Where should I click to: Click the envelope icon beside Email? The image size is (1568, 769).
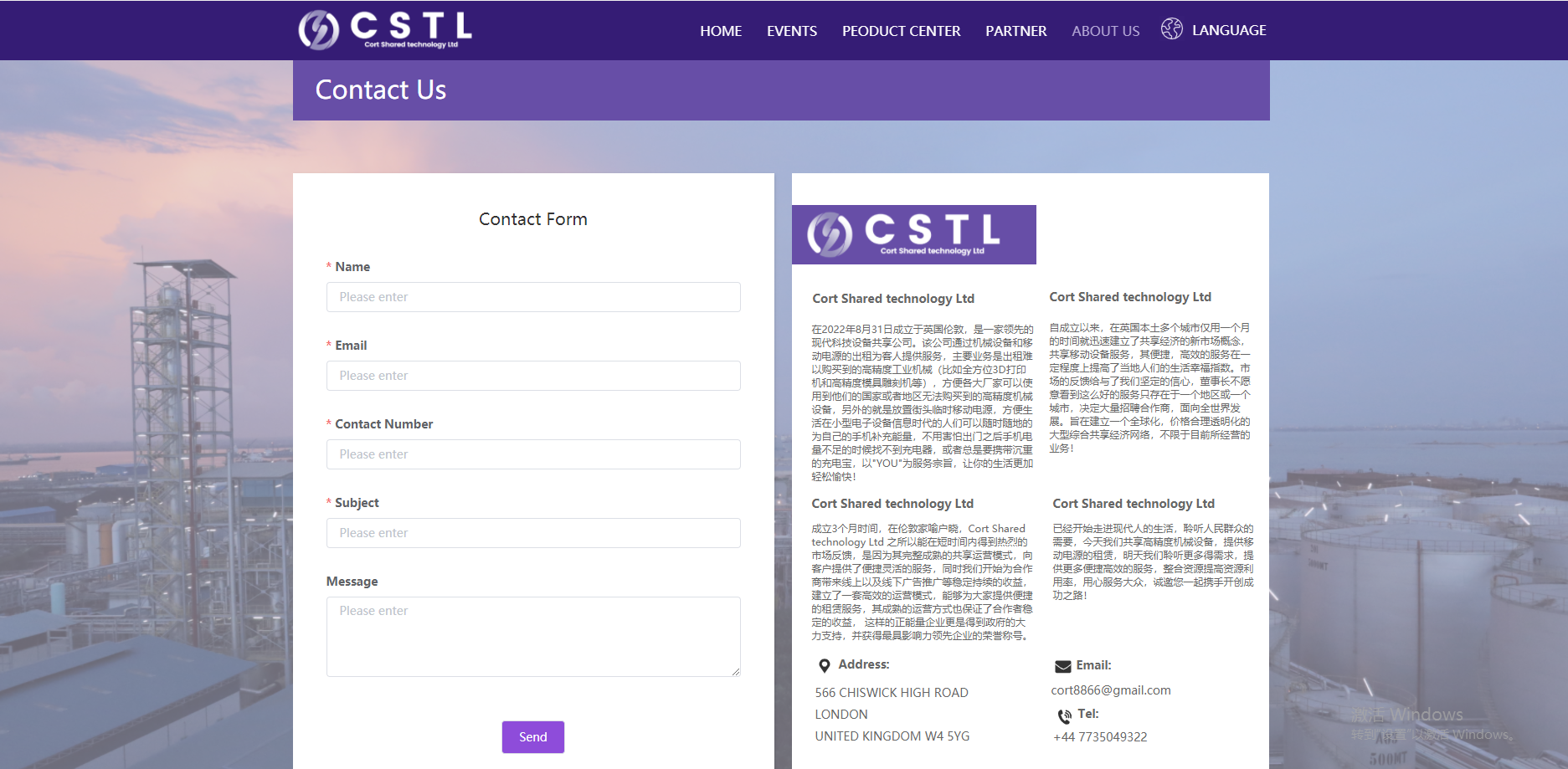click(x=1062, y=665)
